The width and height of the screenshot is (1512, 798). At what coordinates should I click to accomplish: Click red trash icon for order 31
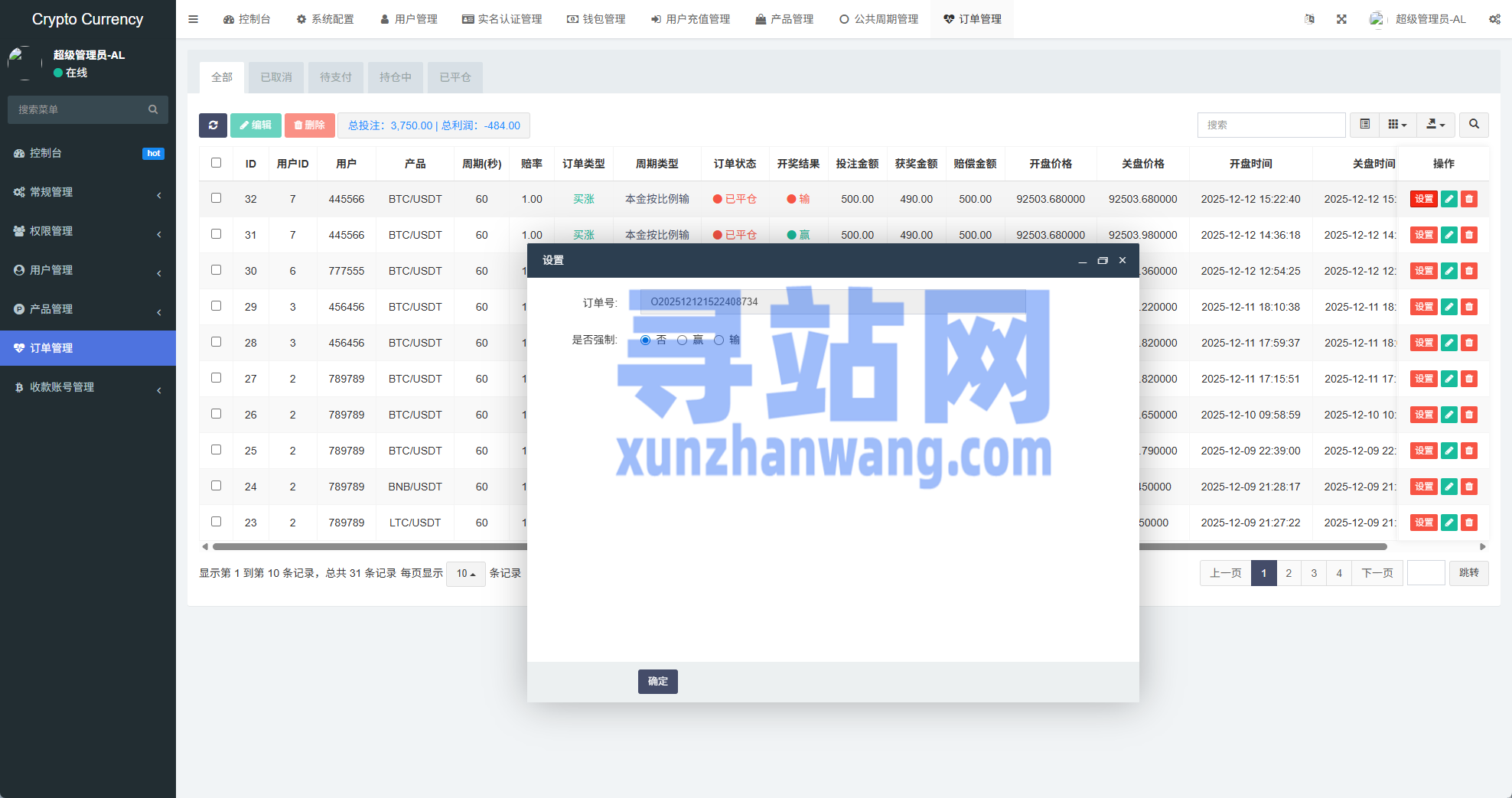(x=1468, y=235)
